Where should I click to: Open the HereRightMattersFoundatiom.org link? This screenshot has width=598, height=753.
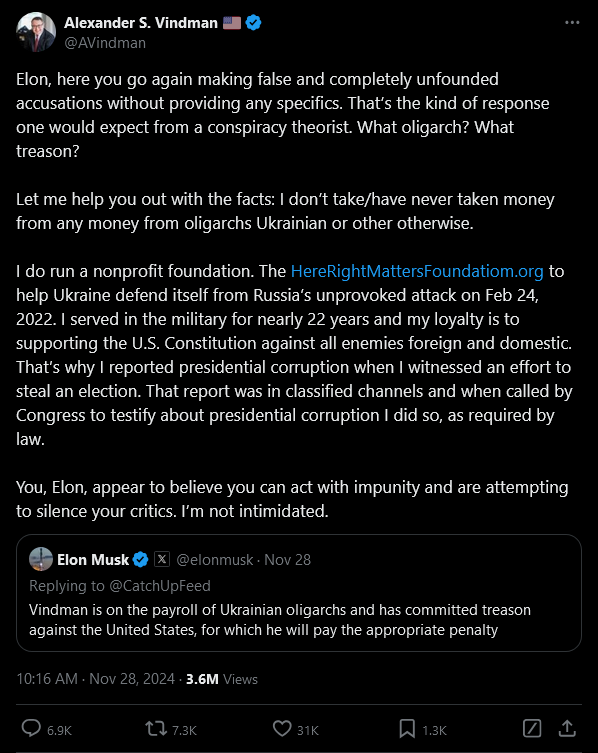[x=417, y=271]
